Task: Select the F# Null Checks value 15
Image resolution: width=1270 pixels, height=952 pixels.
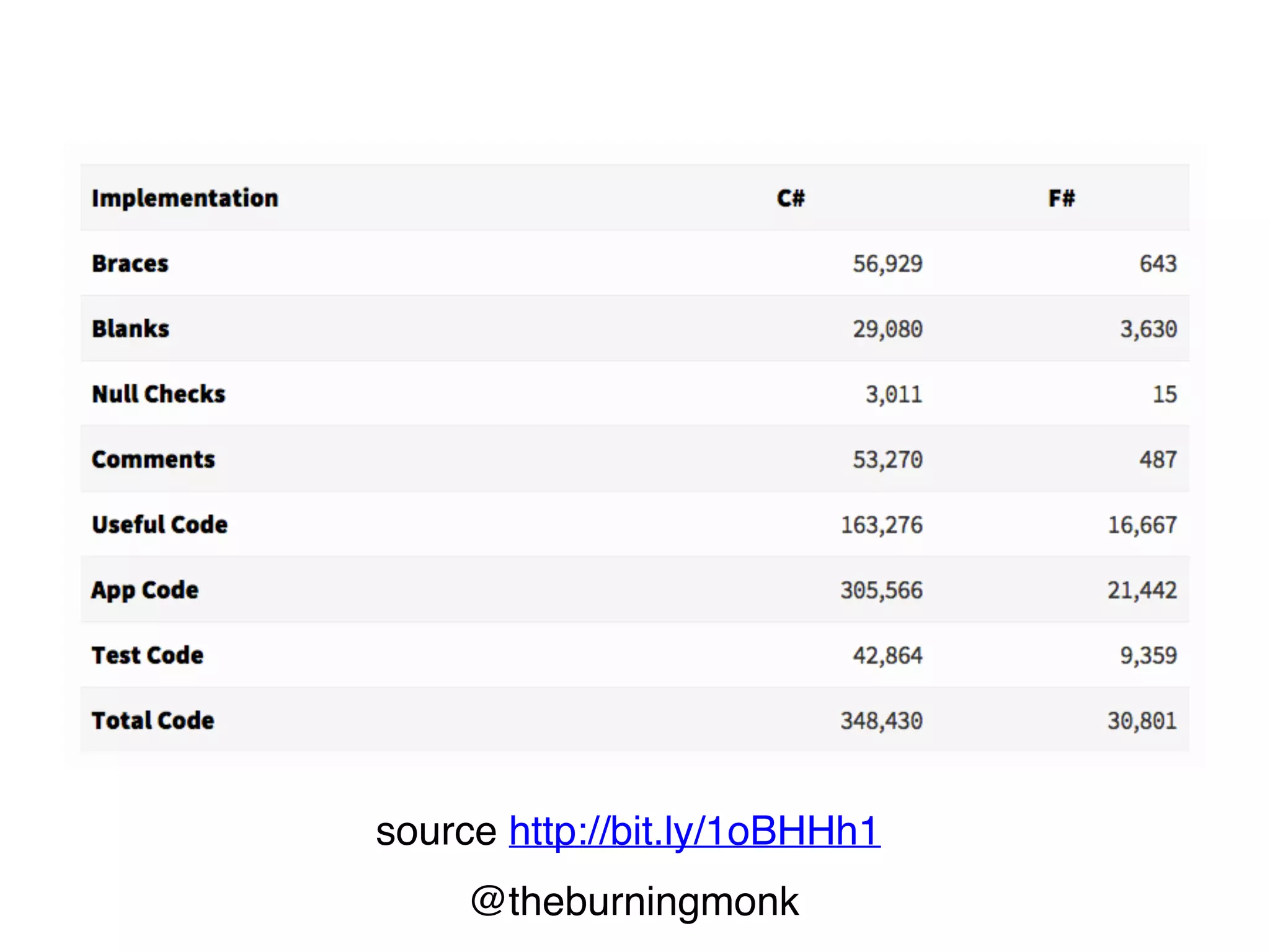Action: 1165,394
